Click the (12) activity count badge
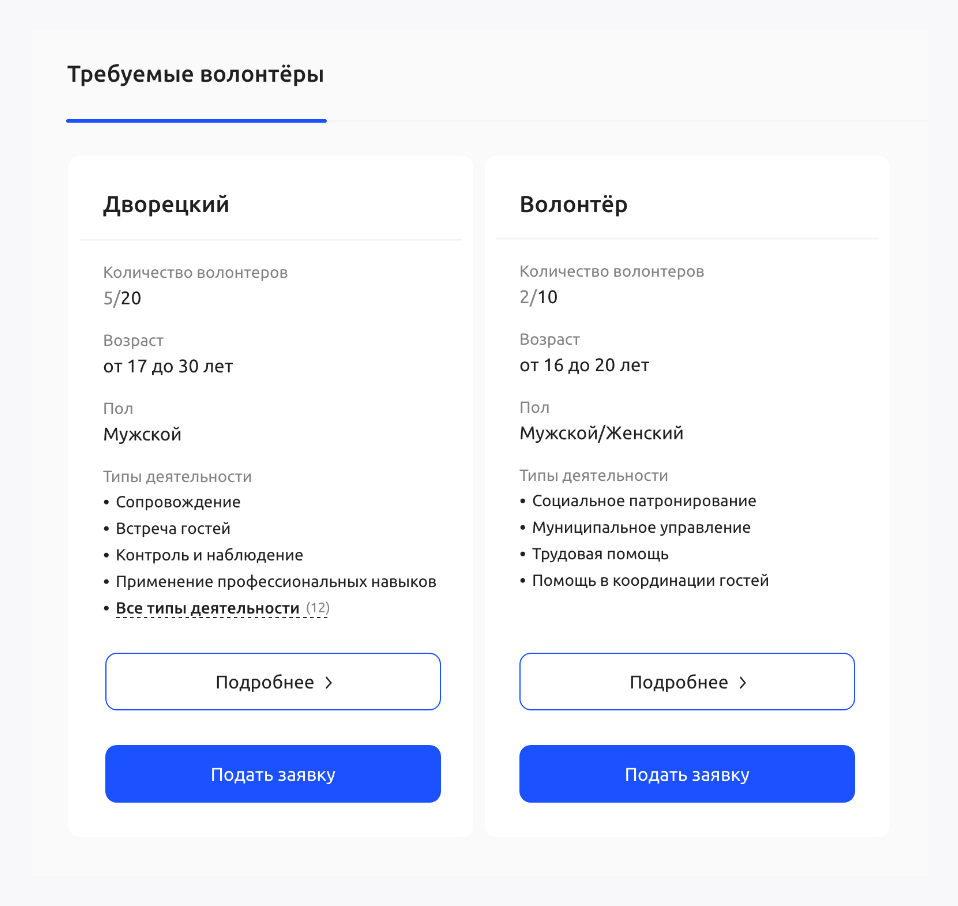 pyautogui.click(x=317, y=608)
